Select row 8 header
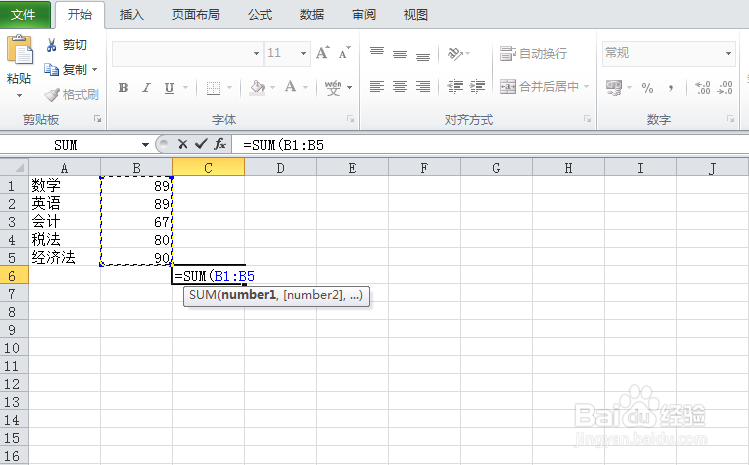 click(14, 312)
